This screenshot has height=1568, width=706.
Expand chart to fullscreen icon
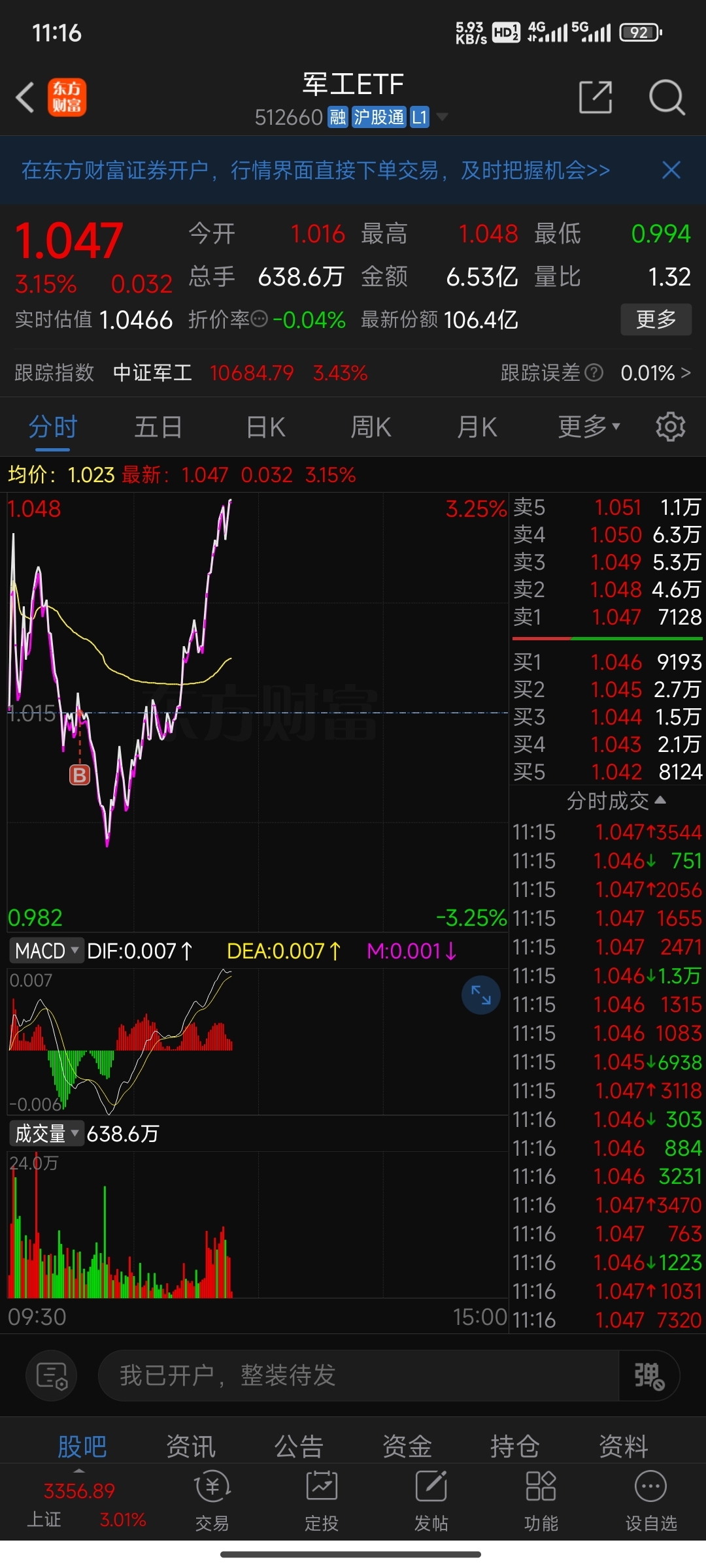click(481, 995)
